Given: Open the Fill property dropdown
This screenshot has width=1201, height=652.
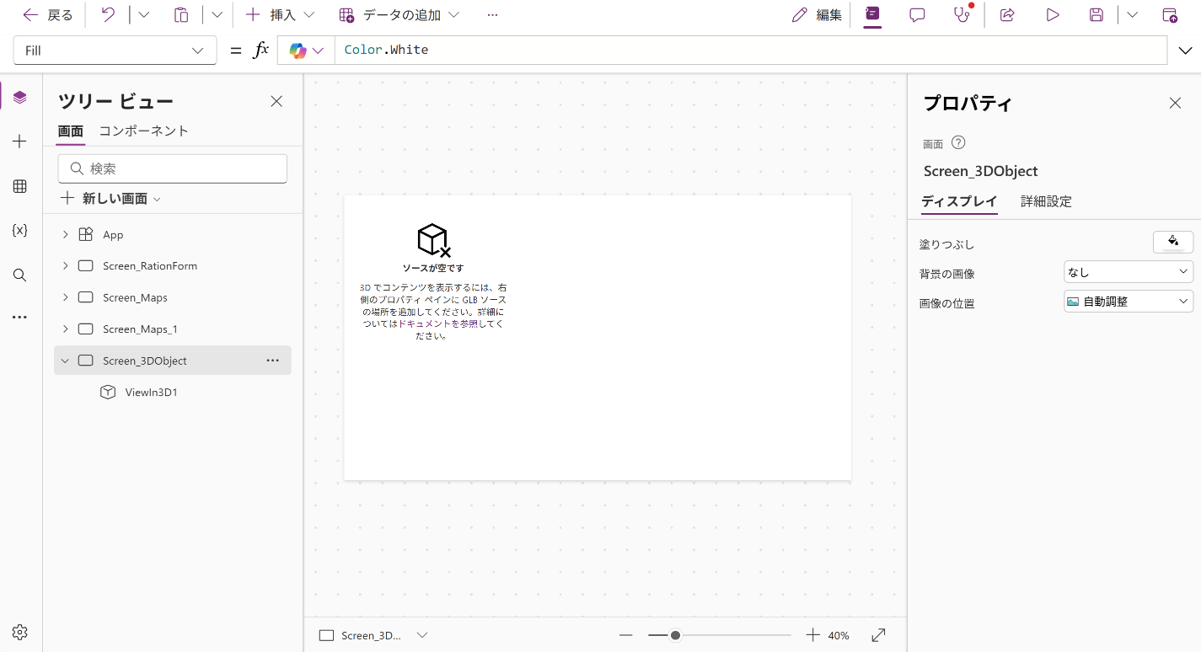Looking at the screenshot, I should [197, 50].
